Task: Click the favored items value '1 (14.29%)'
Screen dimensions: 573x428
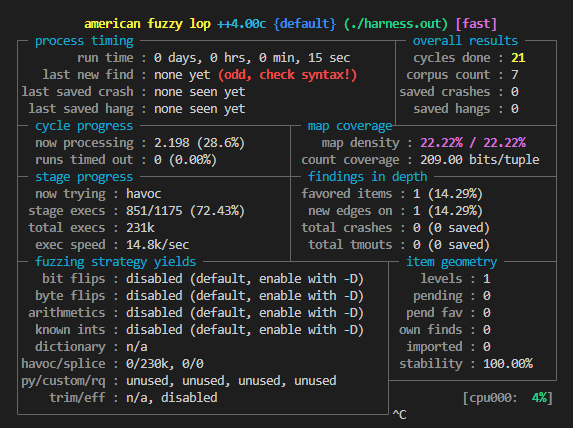Action: (448, 194)
